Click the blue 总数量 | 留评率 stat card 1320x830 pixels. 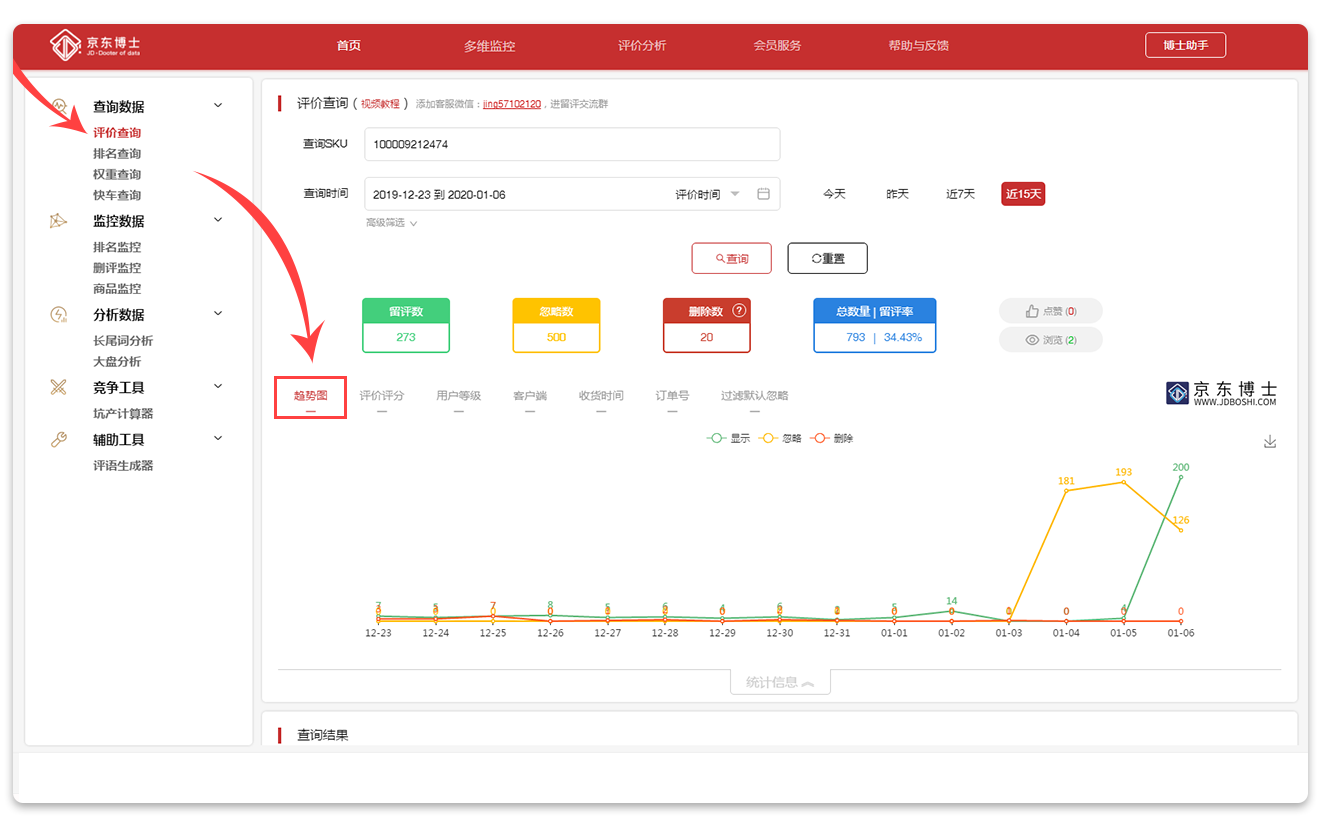(875, 325)
